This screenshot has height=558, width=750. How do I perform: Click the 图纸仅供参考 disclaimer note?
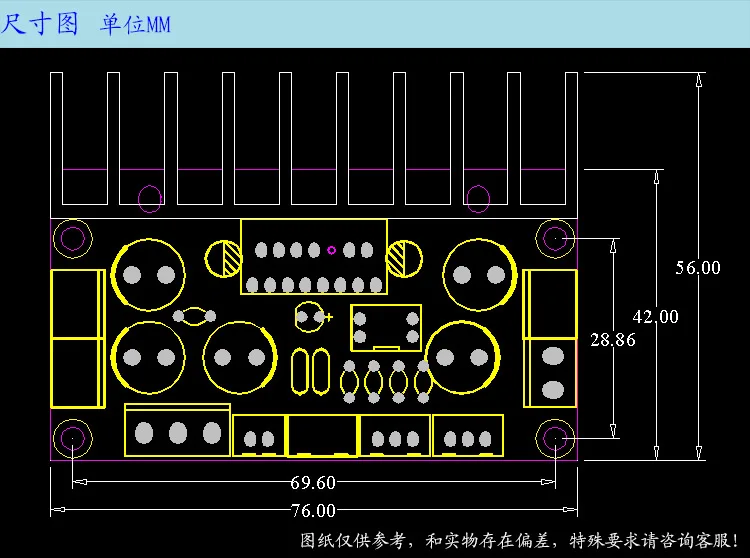(x=519, y=541)
